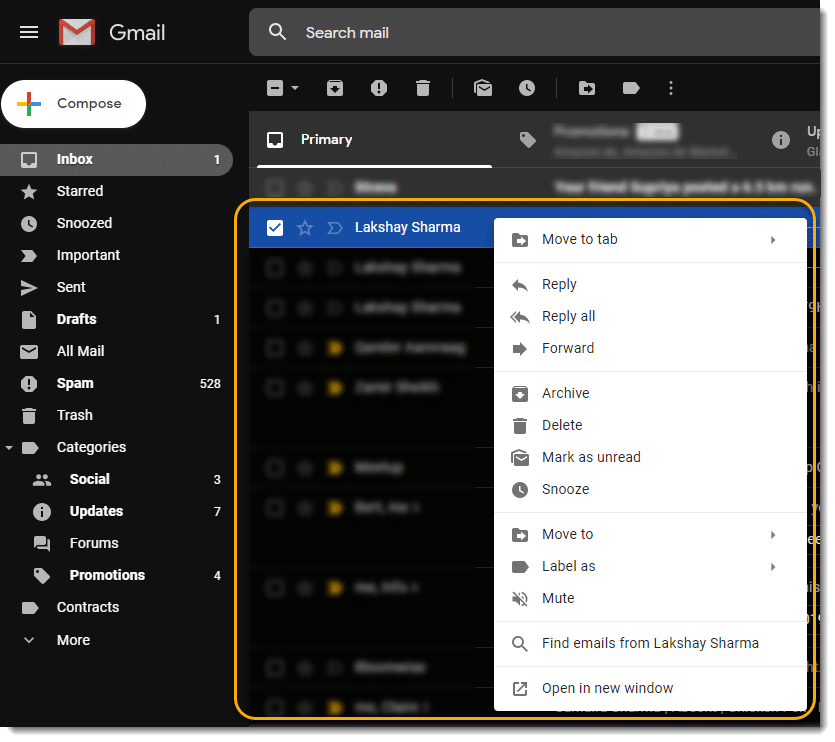Screen dimensions: 835x742
Task: Open the select dropdown arrow beside the checkbox
Action: 295,88
